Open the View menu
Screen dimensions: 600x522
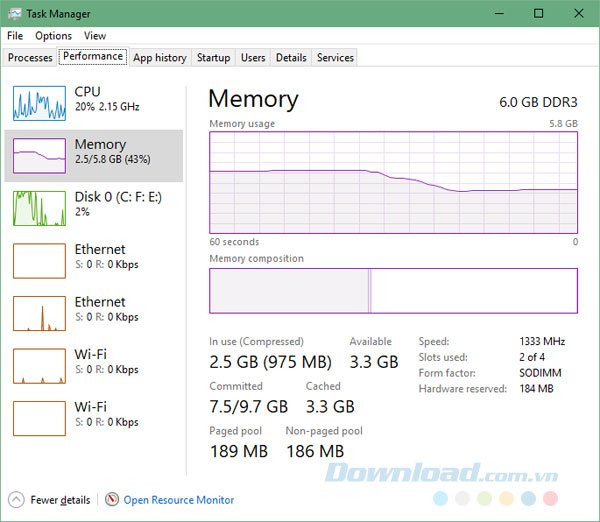(x=95, y=36)
